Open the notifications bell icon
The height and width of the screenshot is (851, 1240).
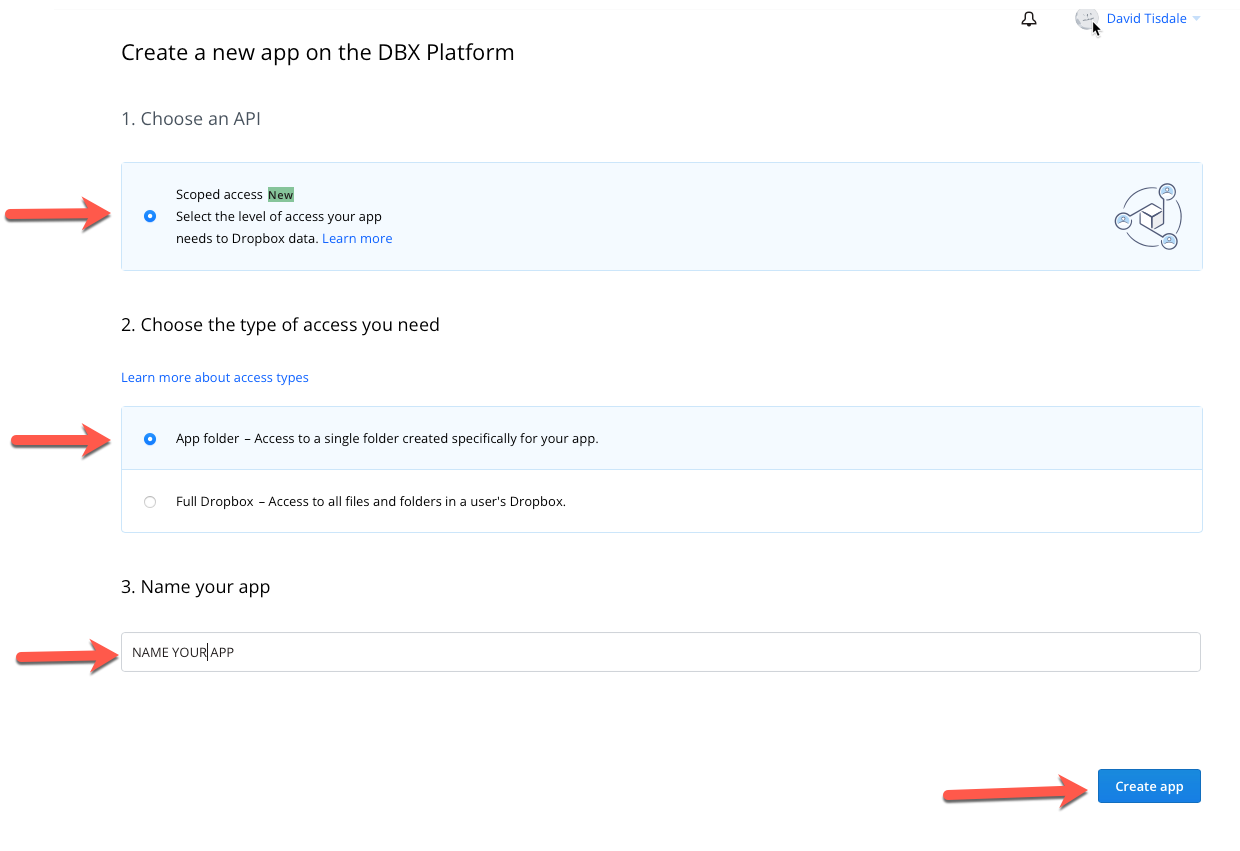coord(1029,19)
